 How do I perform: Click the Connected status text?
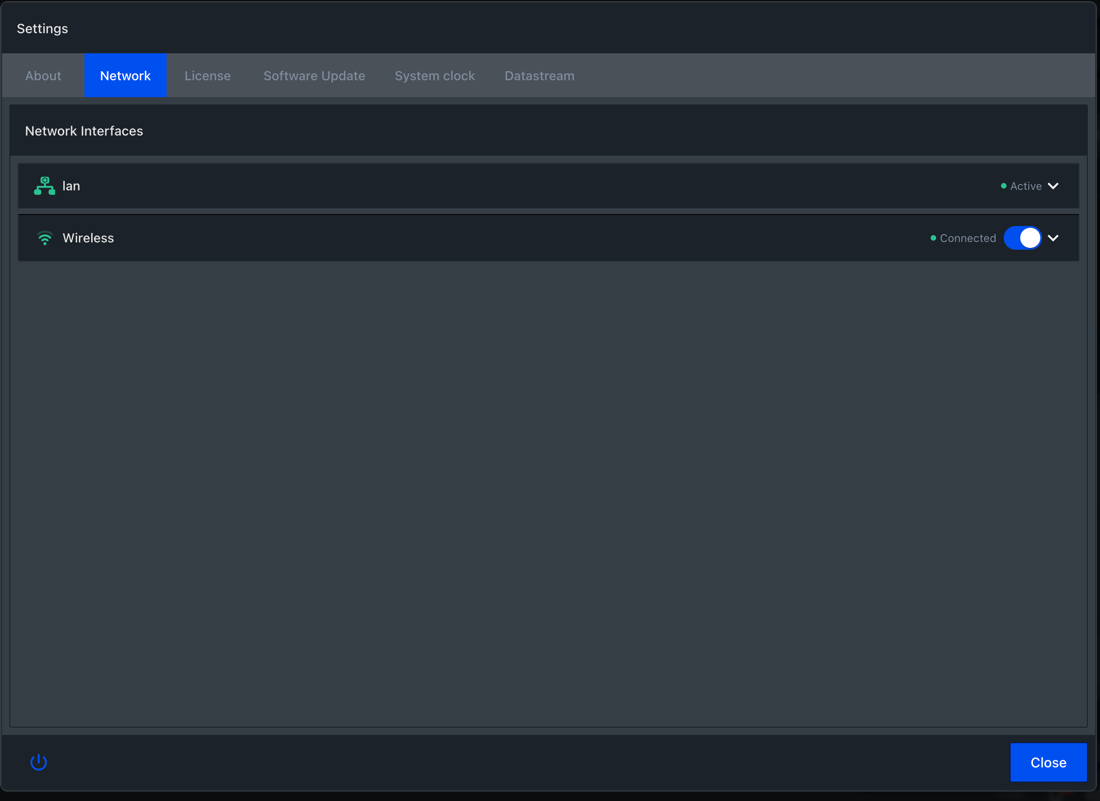pos(967,238)
